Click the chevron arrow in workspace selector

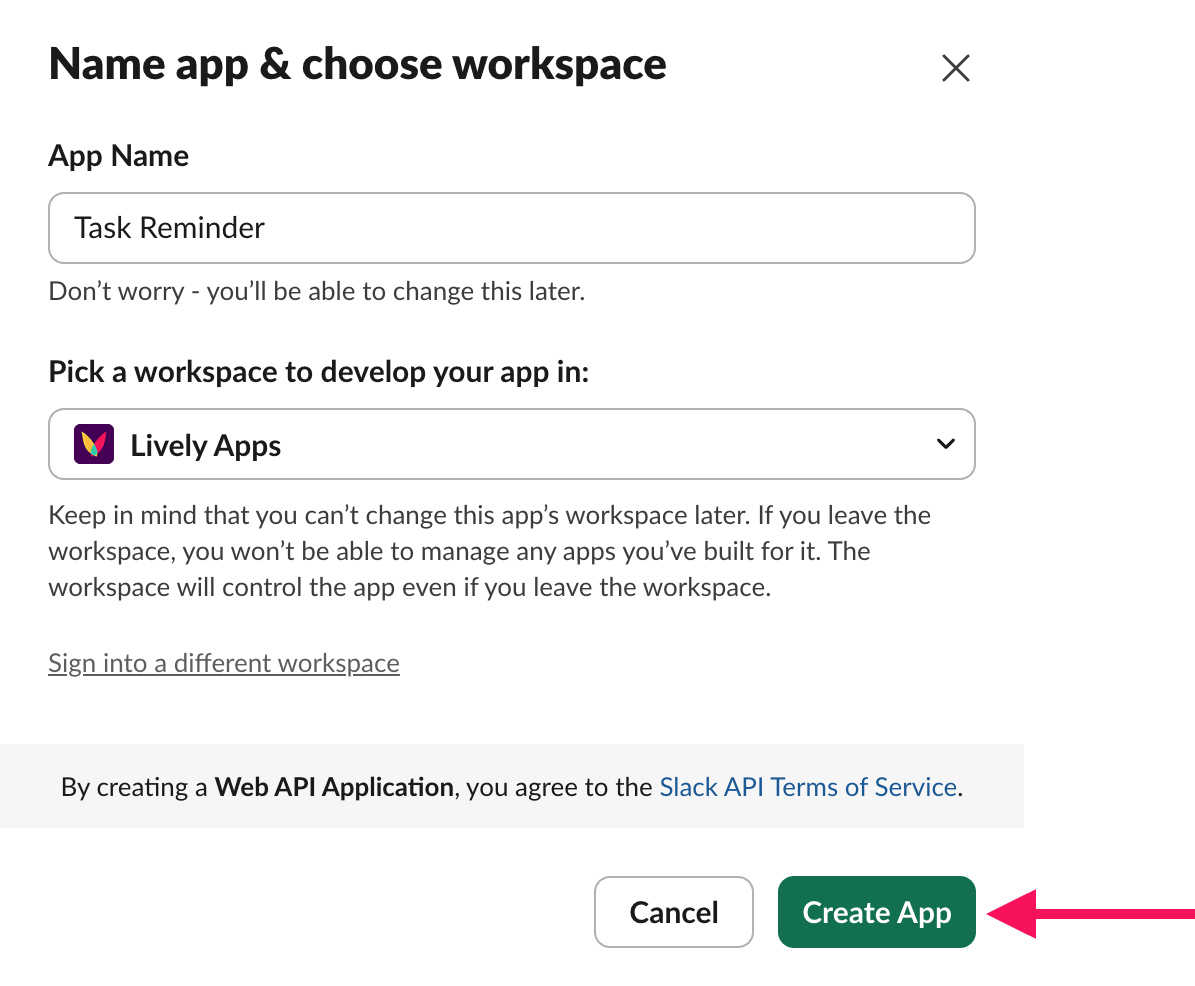pyautogui.click(x=945, y=444)
